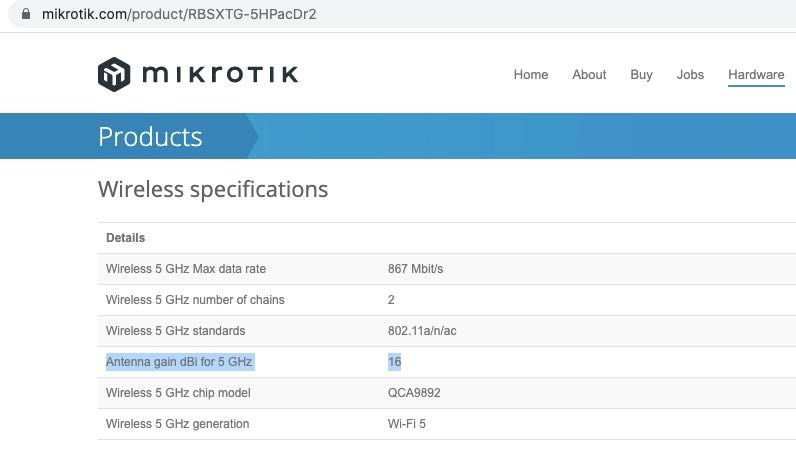Click the 802.11a/n/ac value
This screenshot has width=796, height=460.
(422, 331)
